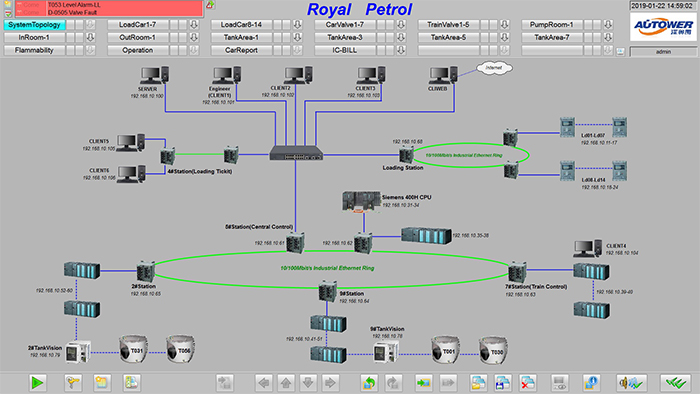
Task: Open the SystemTopology screen tab
Action: coord(34,25)
